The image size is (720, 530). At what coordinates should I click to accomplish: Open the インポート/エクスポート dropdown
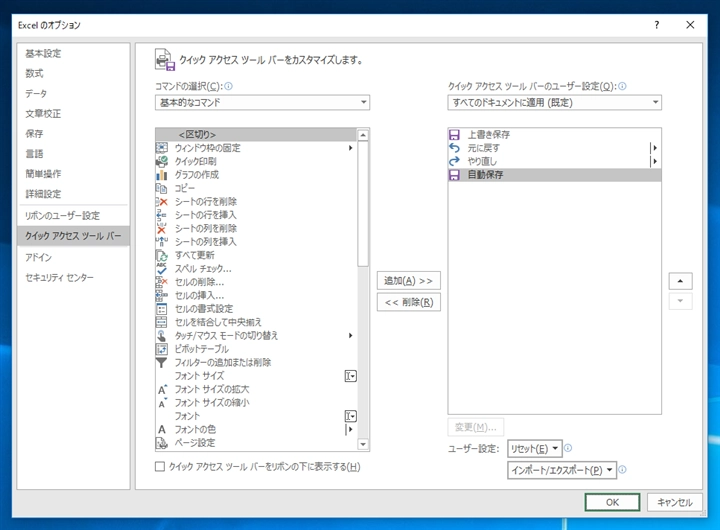point(562,470)
